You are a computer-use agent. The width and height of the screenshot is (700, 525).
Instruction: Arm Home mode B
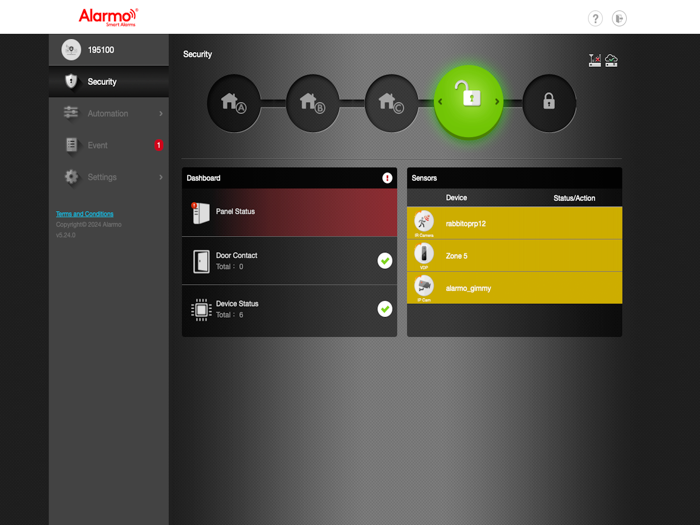[x=312, y=103]
